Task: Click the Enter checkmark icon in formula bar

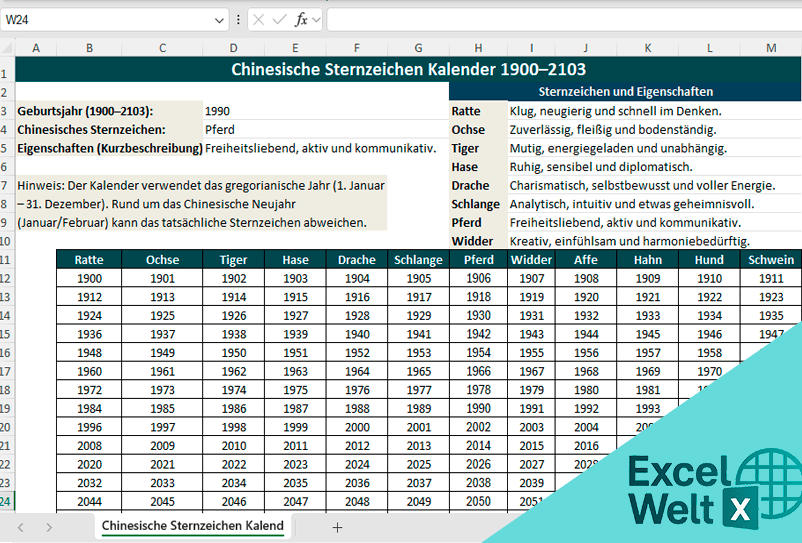Action: tap(280, 19)
